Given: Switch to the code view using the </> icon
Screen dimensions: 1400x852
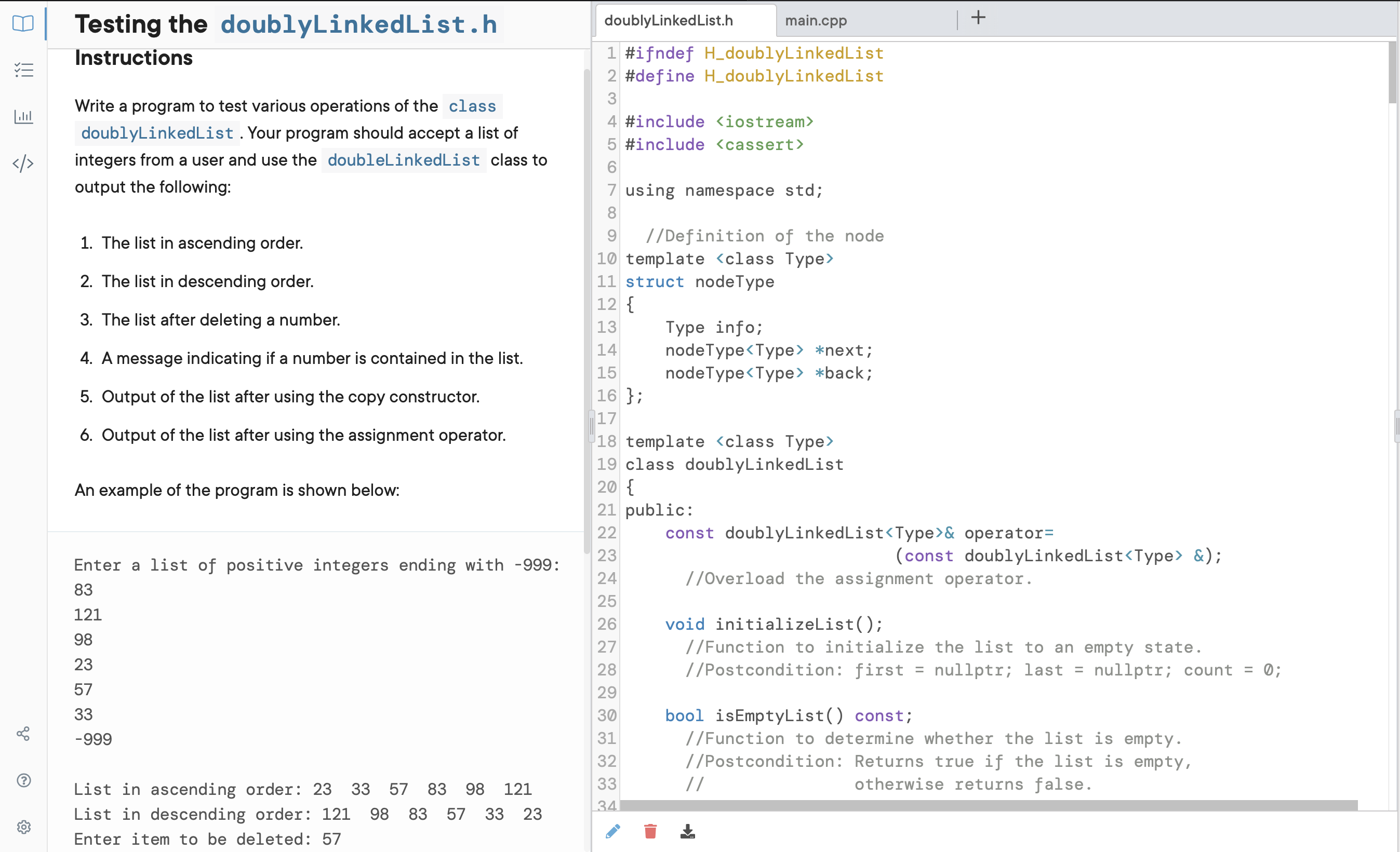Looking at the screenshot, I should click(23, 163).
